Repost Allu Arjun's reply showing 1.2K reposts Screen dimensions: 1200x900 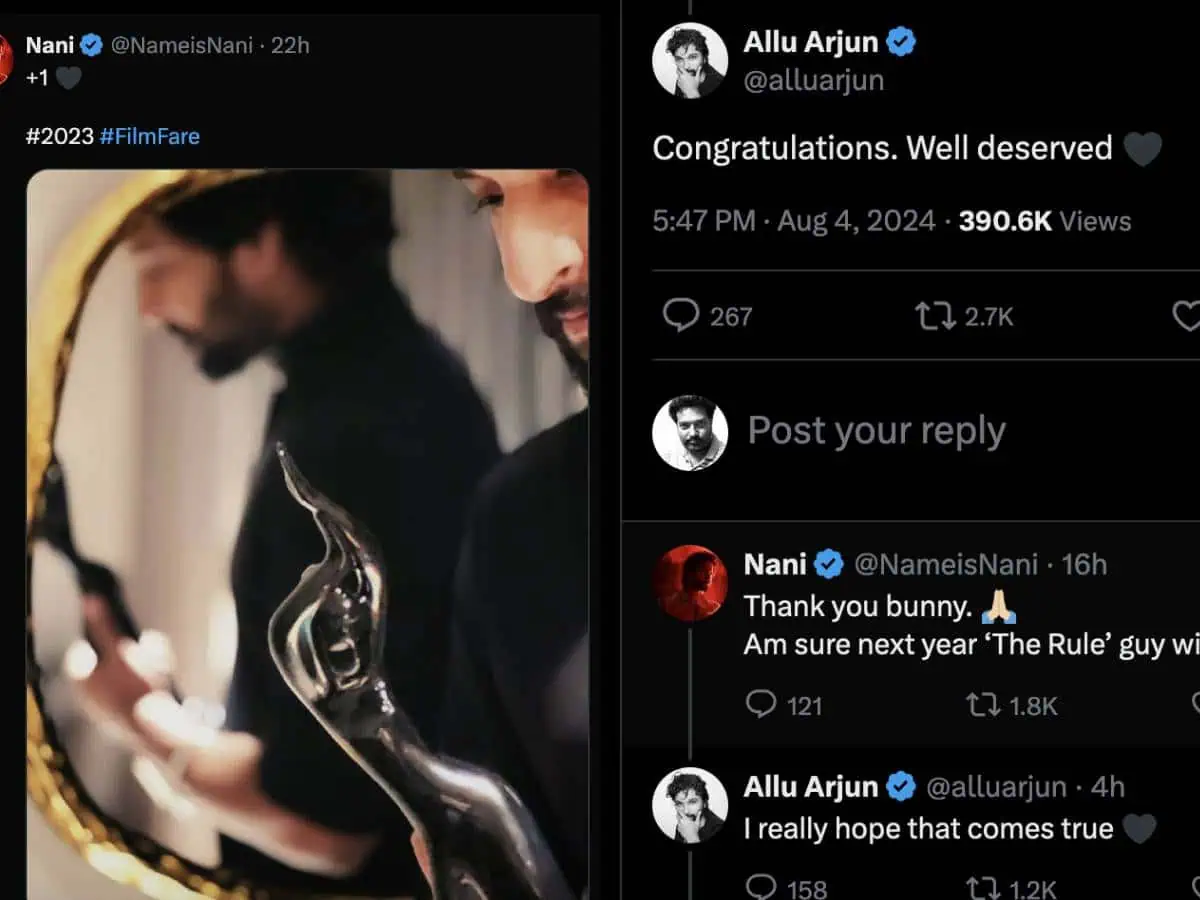pos(982,886)
